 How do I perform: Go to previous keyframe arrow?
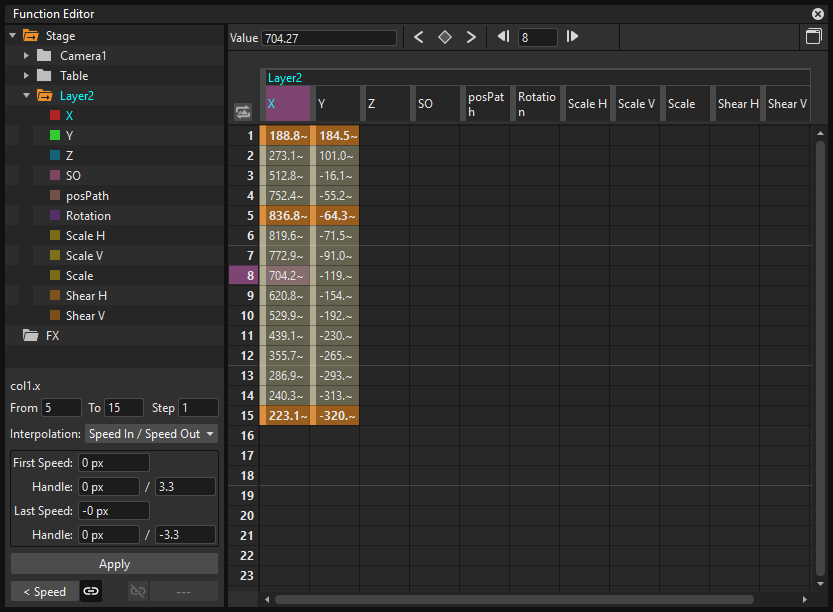point(419,37)
